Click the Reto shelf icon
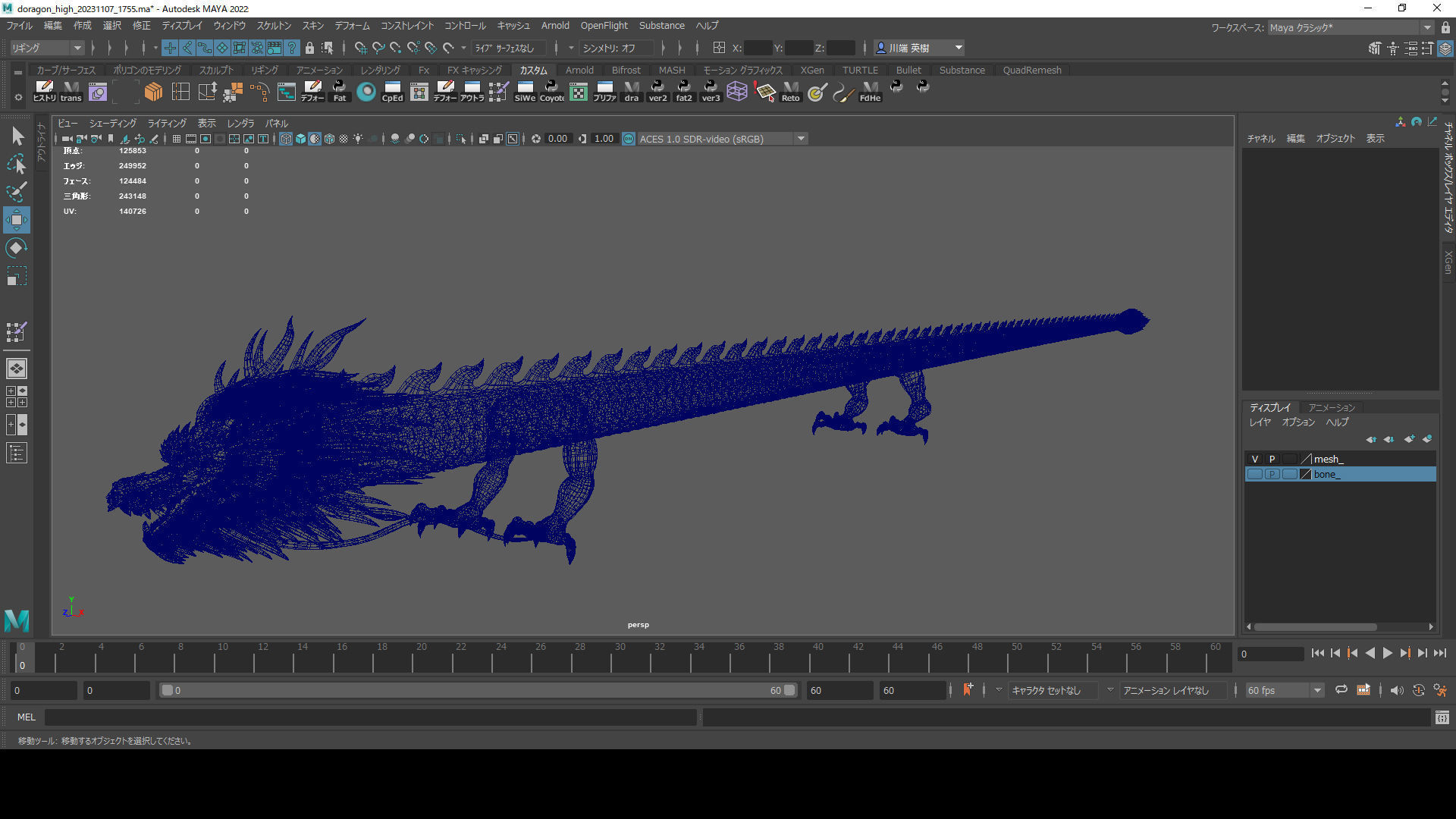 point(790,92)
